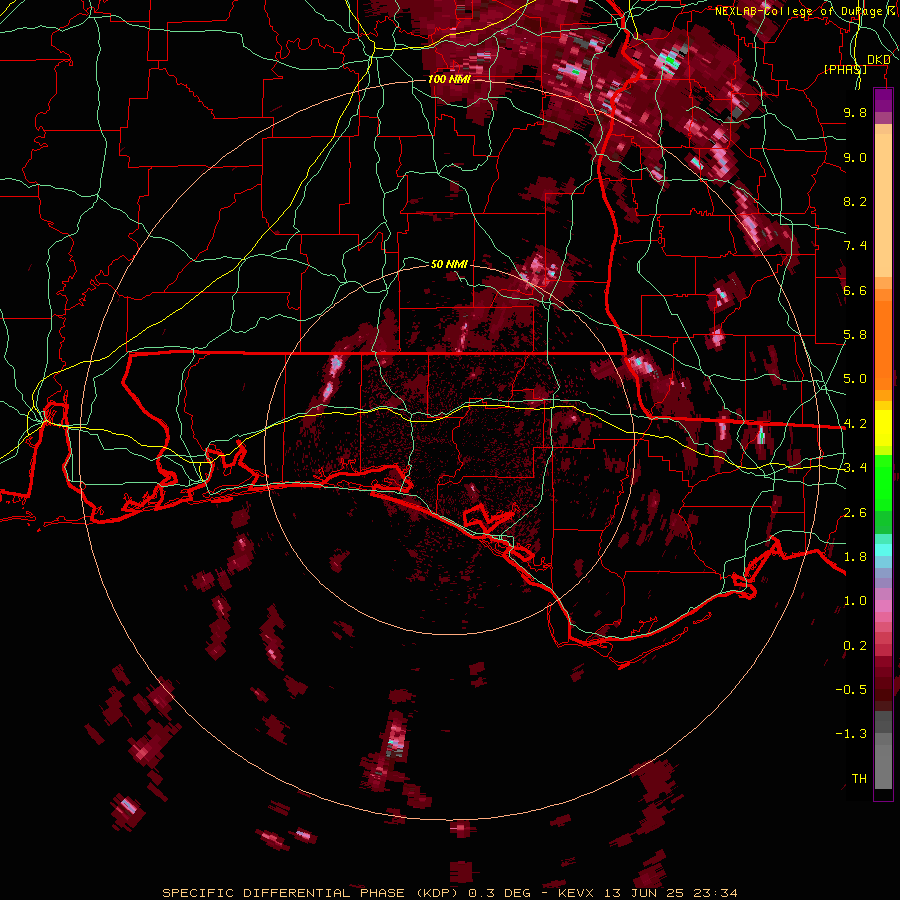Click the 2.6 legend value
Viewport: 900px width, 900px height.
pyautogui.click(x=855, y=513)
